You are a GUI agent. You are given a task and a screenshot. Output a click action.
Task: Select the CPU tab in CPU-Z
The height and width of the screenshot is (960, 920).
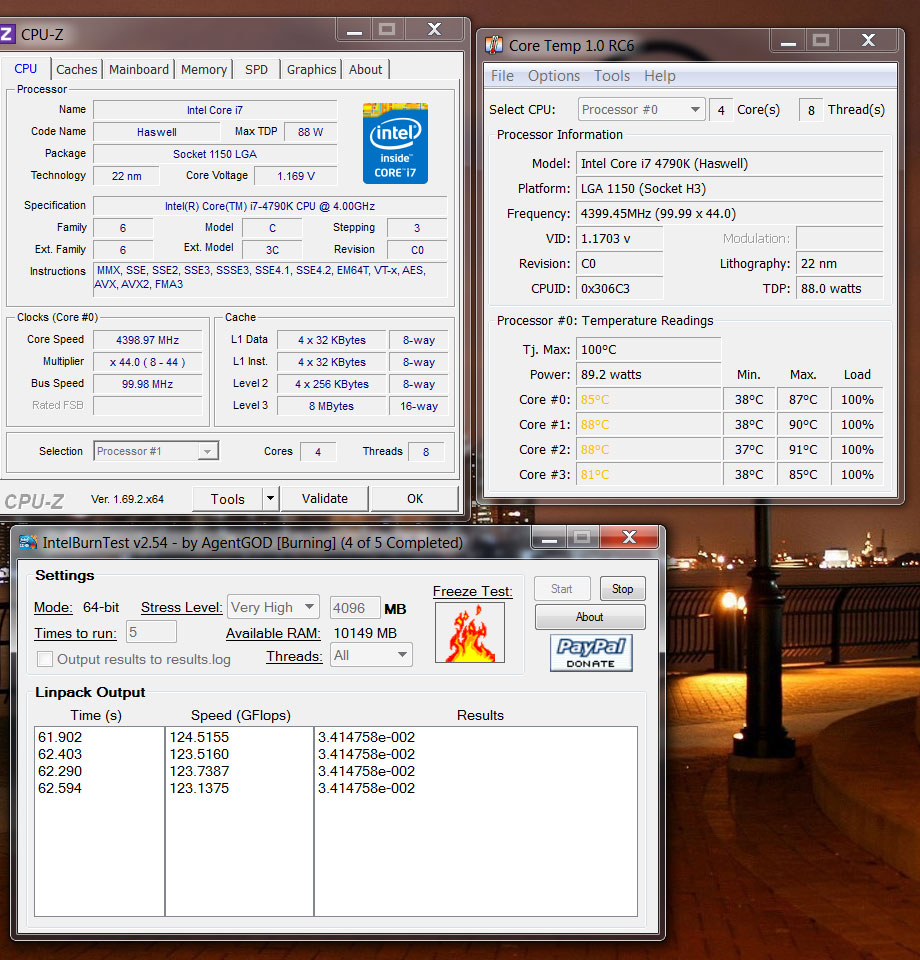tap(26, 69)
